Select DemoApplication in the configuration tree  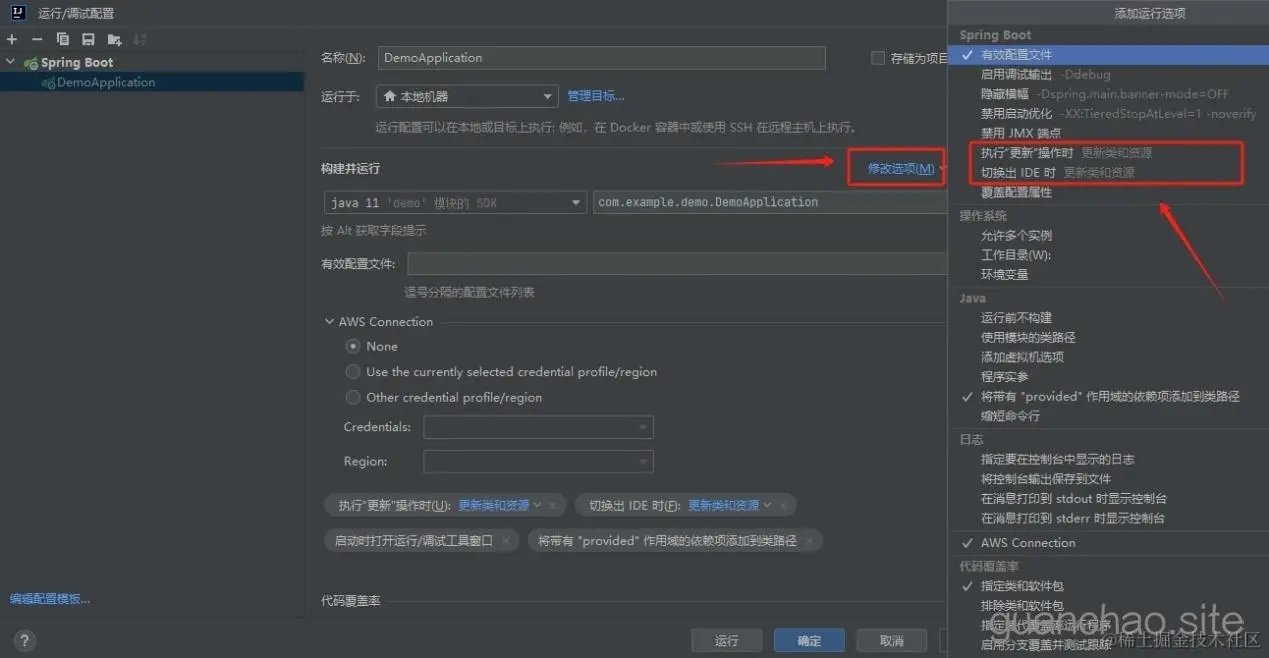pyautogui.click(x=106, y=82)
